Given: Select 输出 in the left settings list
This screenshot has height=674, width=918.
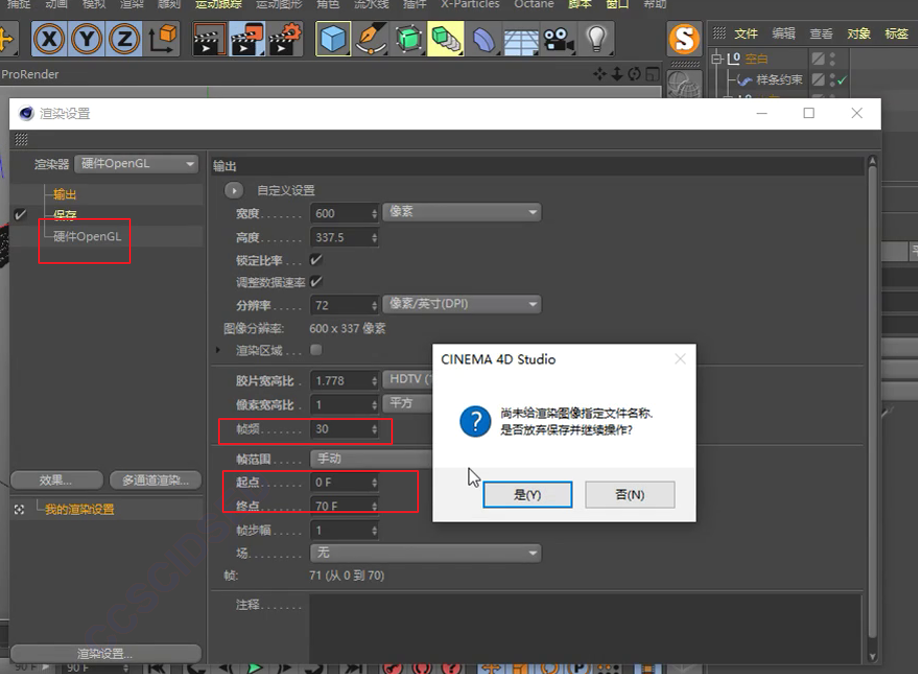Looking at the screenshot, I should [65, 194].
